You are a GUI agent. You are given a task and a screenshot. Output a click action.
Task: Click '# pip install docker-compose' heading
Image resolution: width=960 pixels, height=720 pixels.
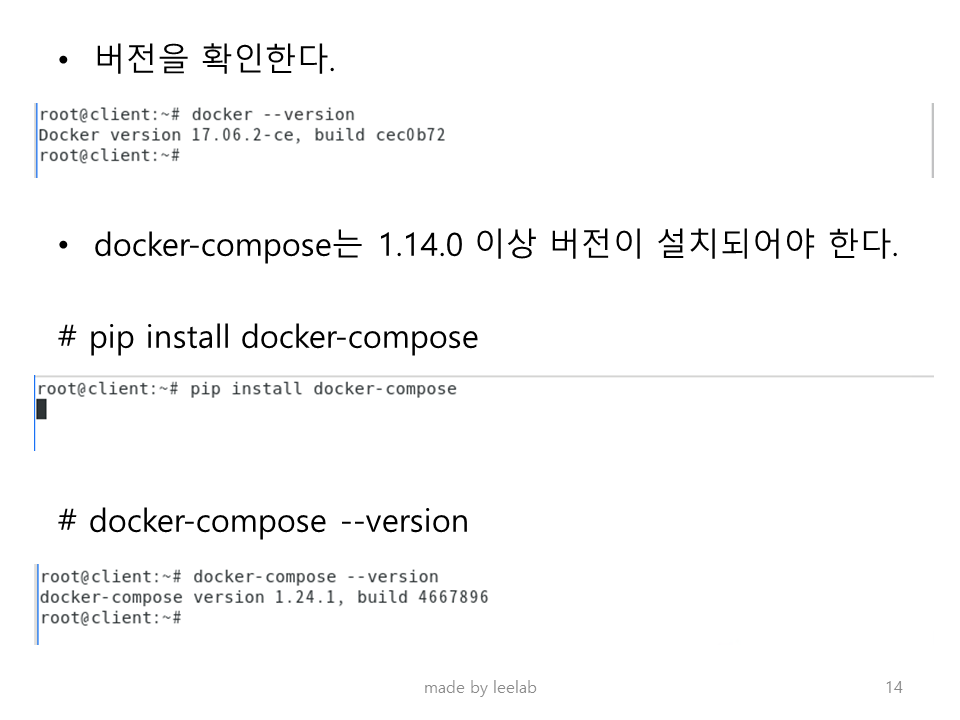tap(268, 337)
